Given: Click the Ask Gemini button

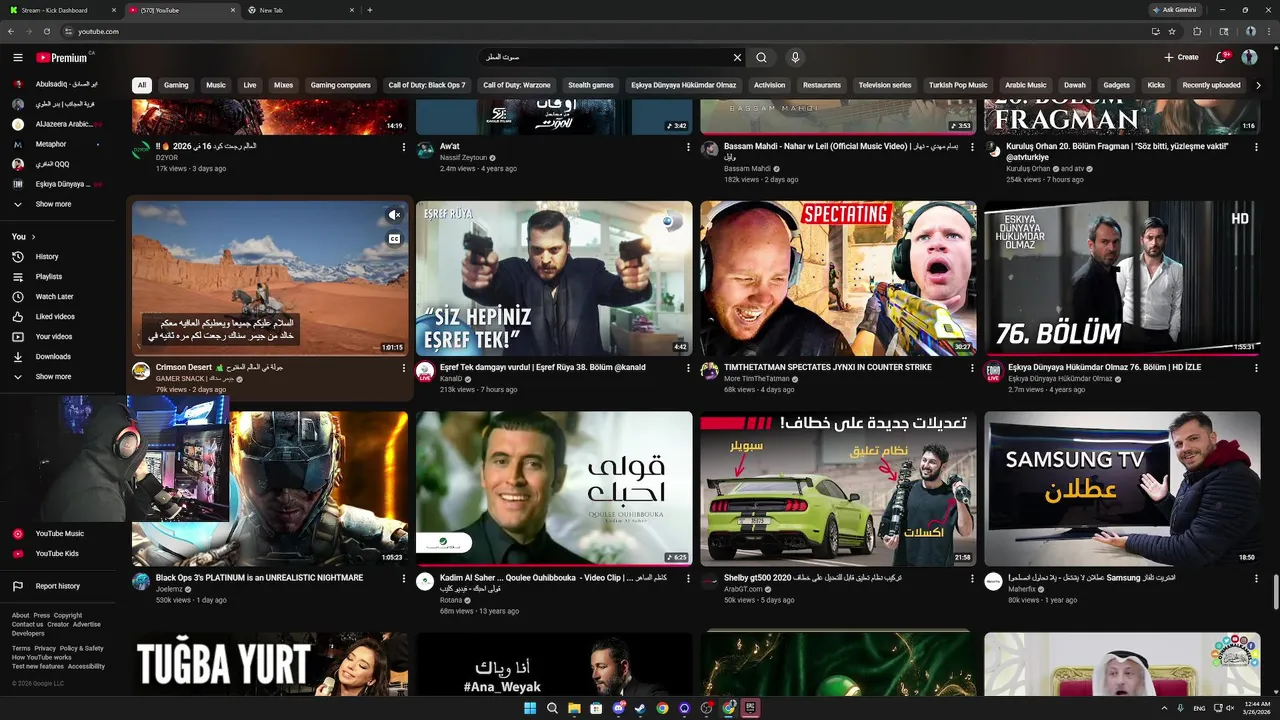Looking at the screenshot, I should click(1174, 10).
